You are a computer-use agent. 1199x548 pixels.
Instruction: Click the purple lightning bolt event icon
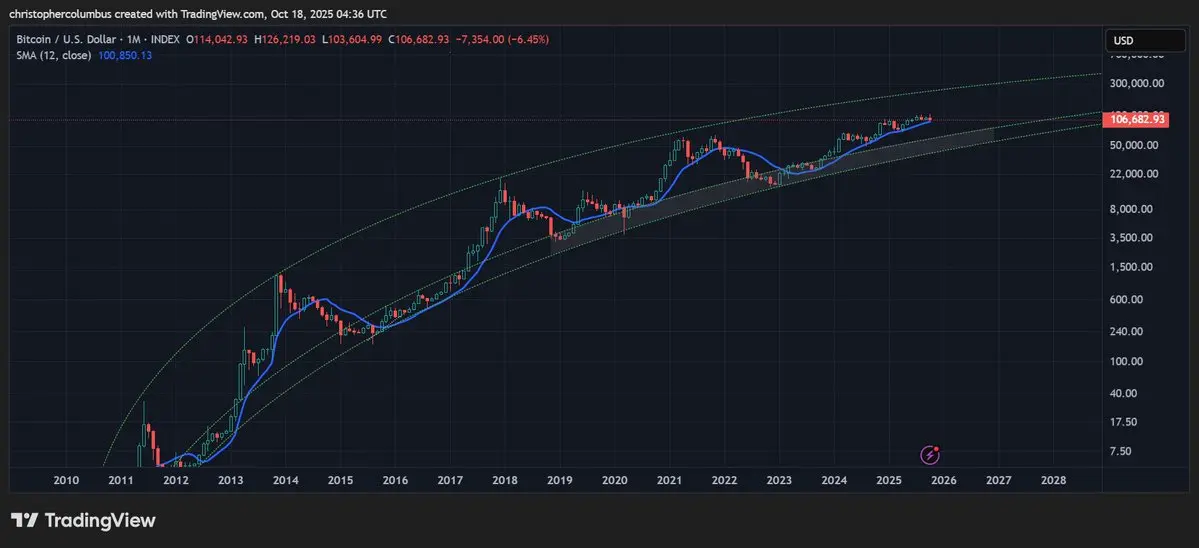click(x=929, y=456)
